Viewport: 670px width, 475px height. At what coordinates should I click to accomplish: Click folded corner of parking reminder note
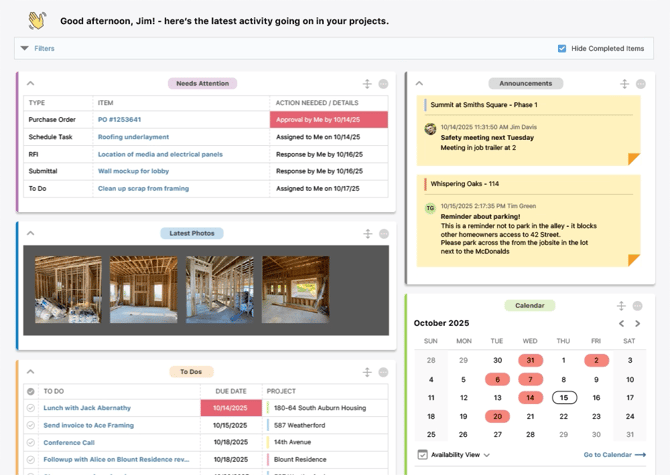tap(634, 260)
